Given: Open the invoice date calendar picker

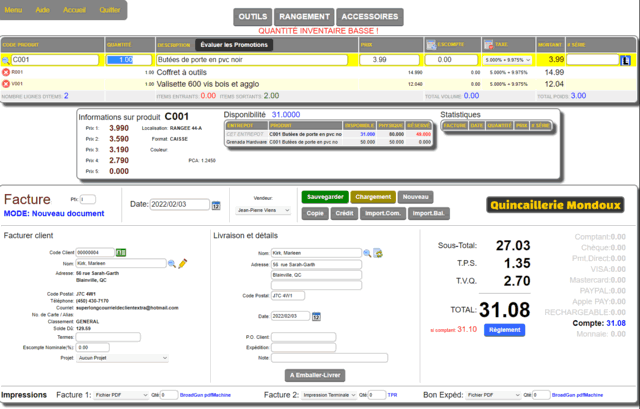Looking at the screenshot, I should 216,205.
